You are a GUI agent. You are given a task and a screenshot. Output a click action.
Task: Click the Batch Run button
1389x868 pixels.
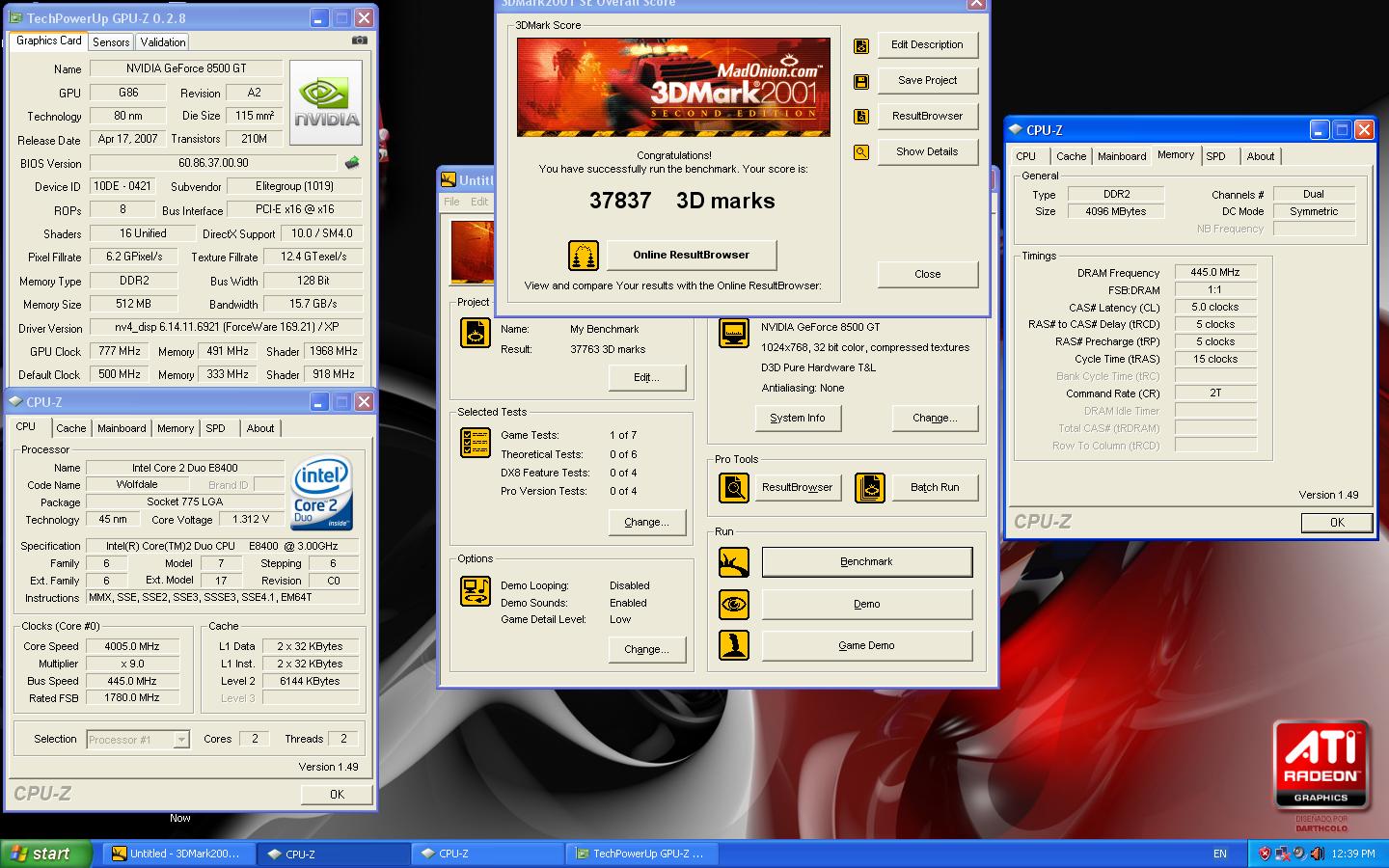coord(935,487)
